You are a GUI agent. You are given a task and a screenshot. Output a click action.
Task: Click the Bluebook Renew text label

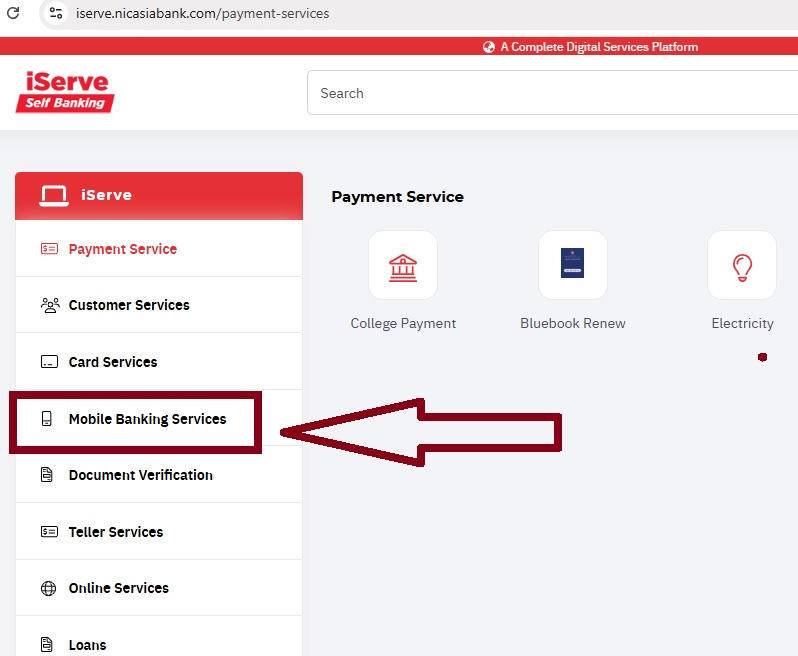tap(572, 323)
